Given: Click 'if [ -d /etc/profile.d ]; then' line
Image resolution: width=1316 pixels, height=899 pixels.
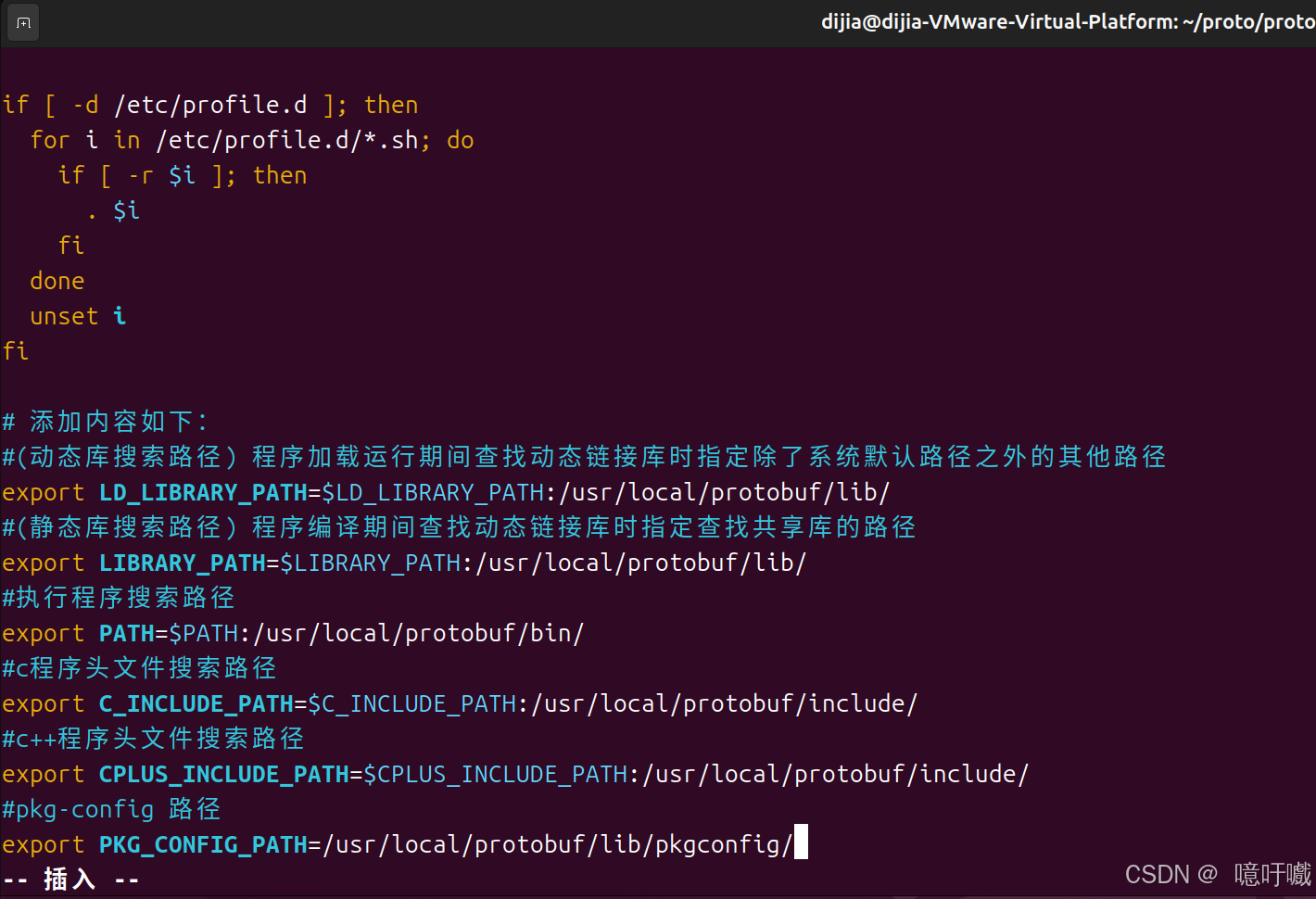Looking at the screenshot, I should [x=210, y=105].
